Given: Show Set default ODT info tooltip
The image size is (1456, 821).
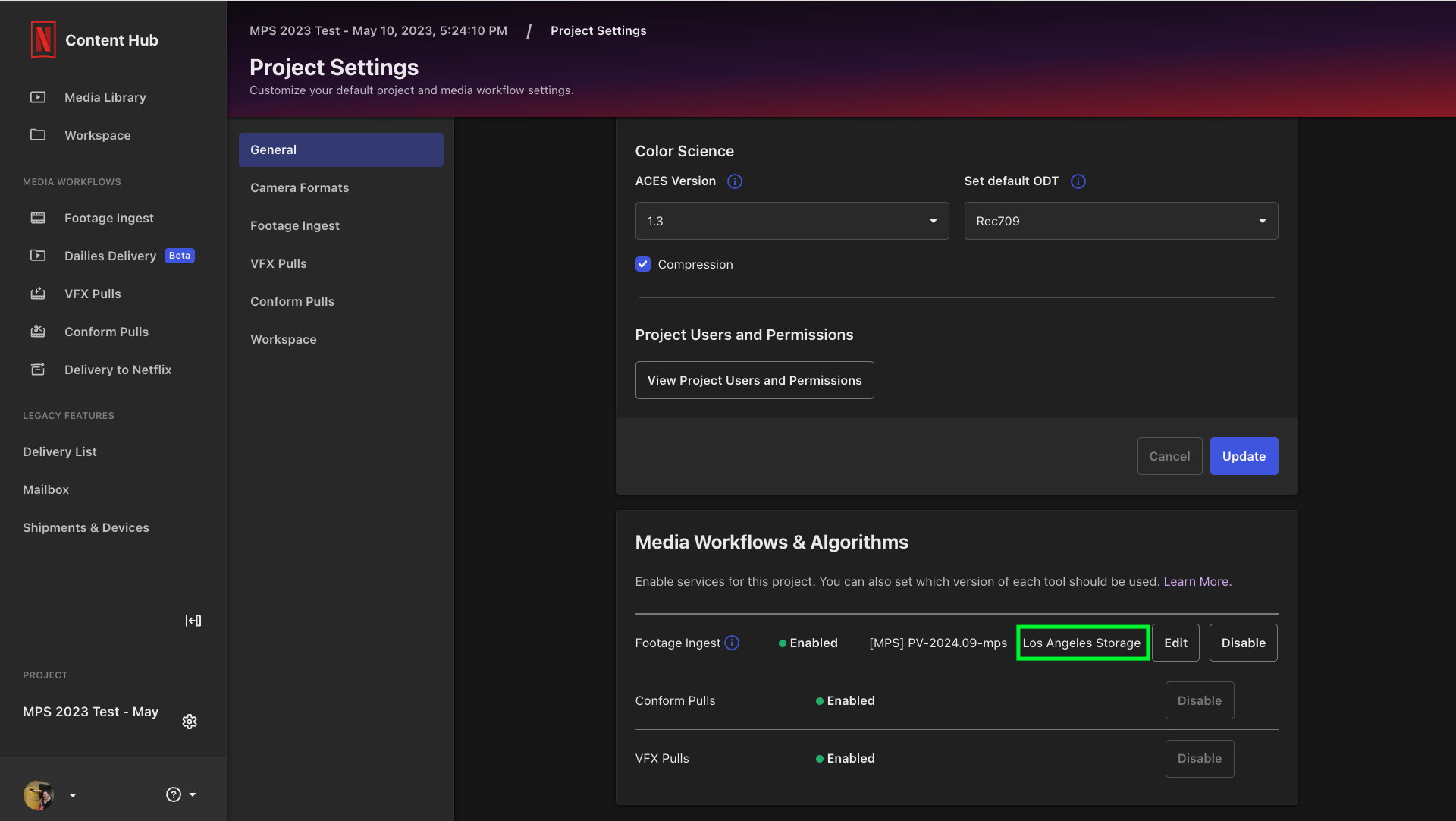Looking at the screenshot, I should pyautogui.click(x=1078, y=181).
